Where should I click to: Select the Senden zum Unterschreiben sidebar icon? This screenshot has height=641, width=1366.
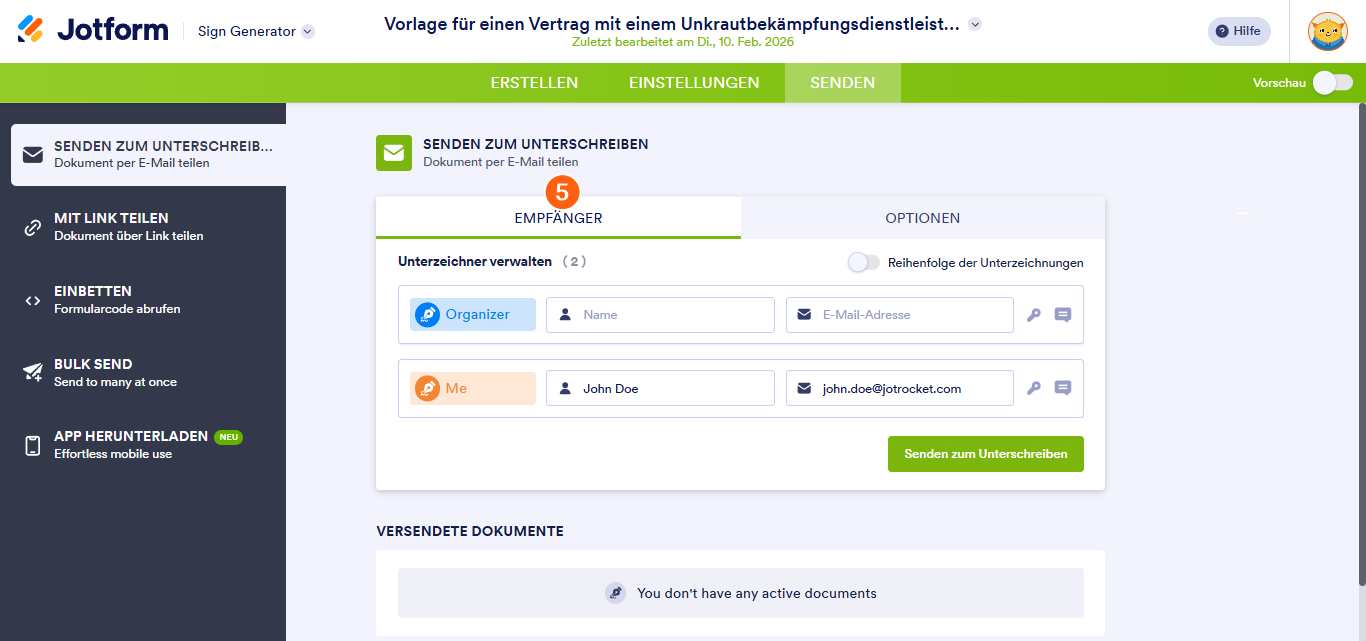(x=33, y=155)
